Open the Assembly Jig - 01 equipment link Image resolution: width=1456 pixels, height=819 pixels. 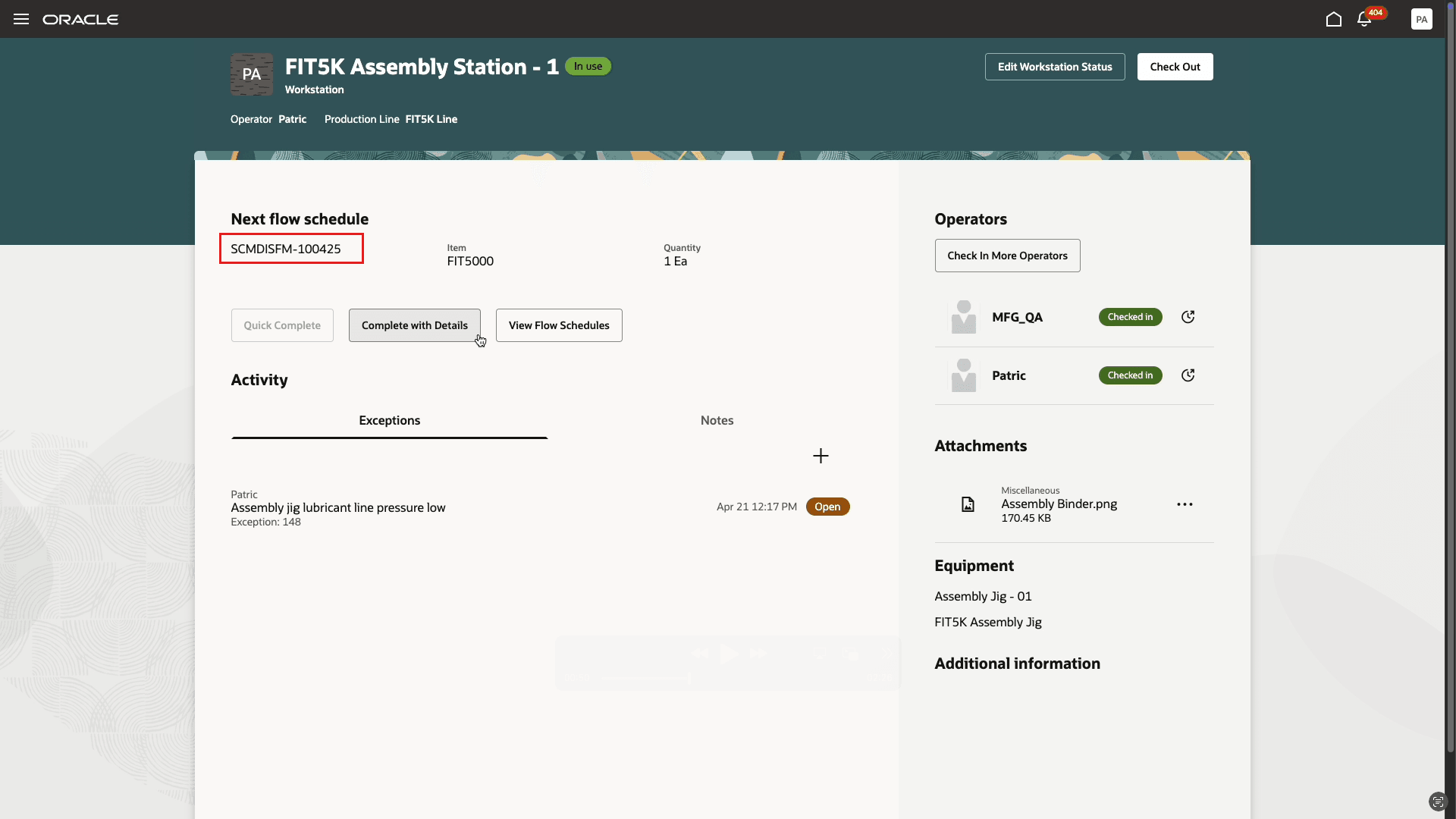coord(982,596)
